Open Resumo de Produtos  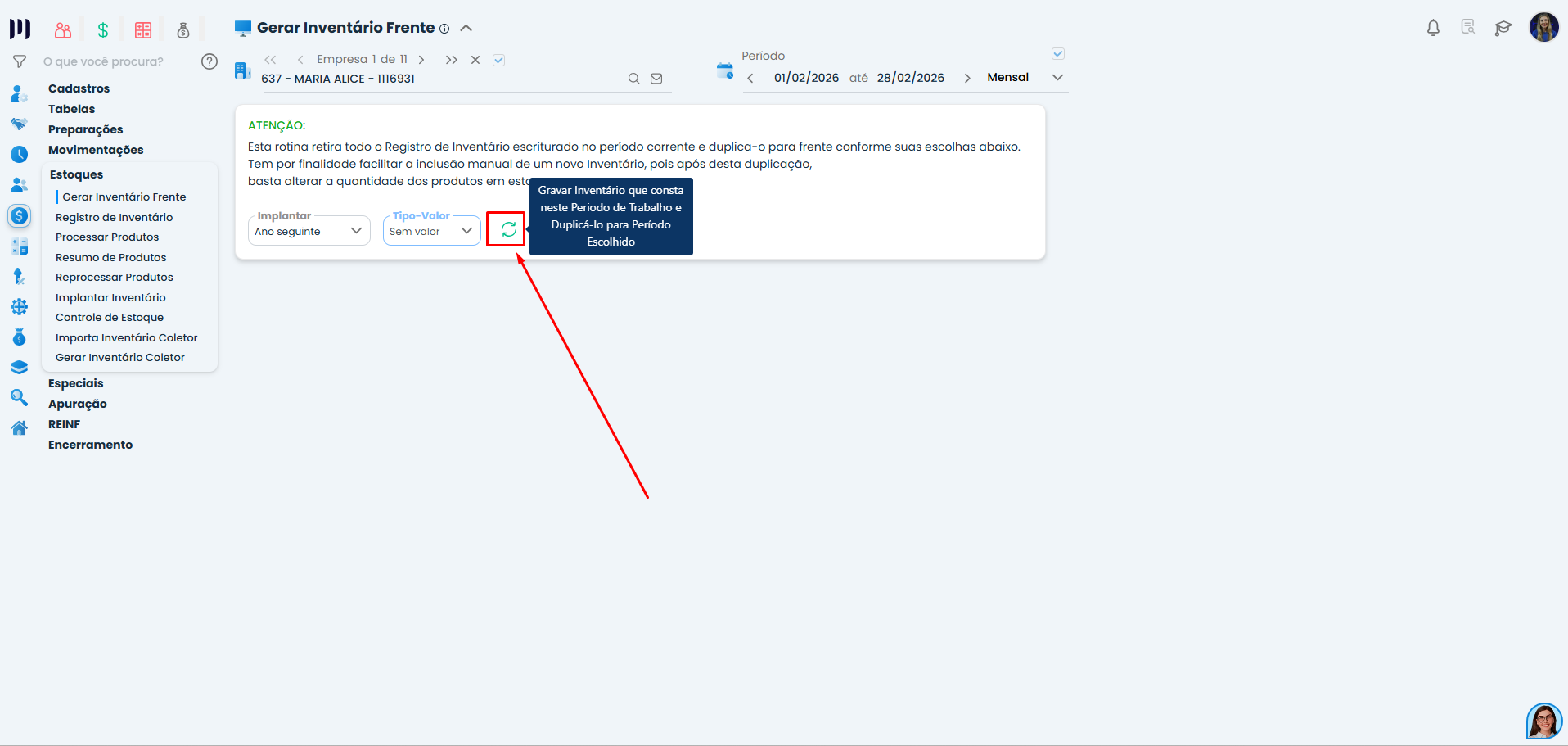click(110, 257)
